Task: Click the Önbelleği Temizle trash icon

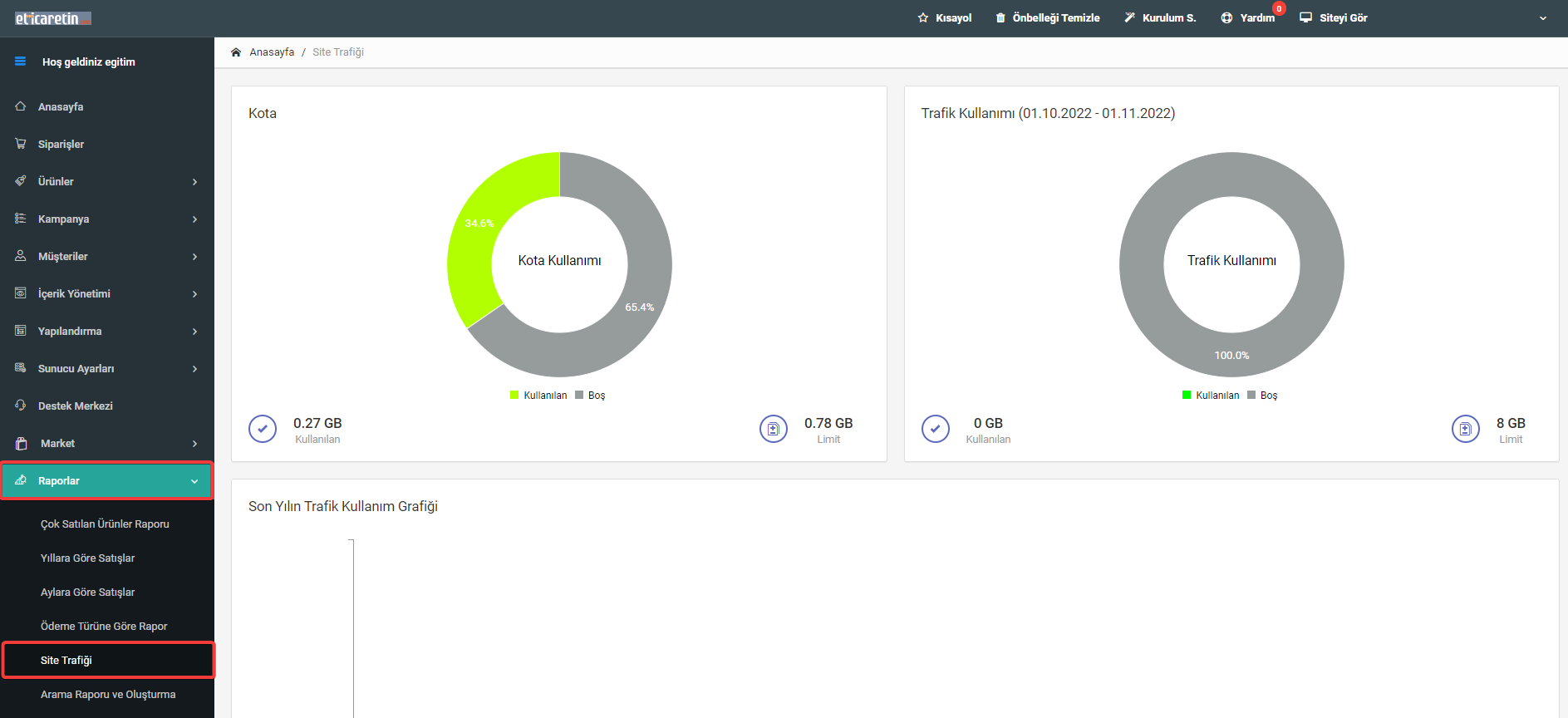Action: coord(1000,17)
